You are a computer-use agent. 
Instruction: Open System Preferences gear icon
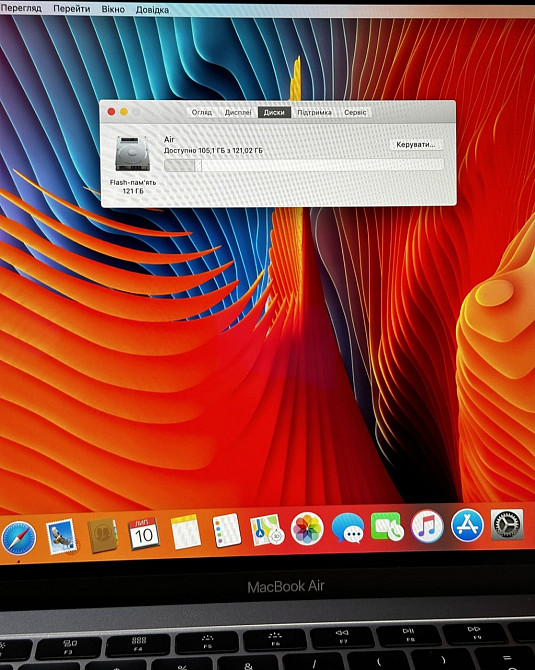point(507,524)
